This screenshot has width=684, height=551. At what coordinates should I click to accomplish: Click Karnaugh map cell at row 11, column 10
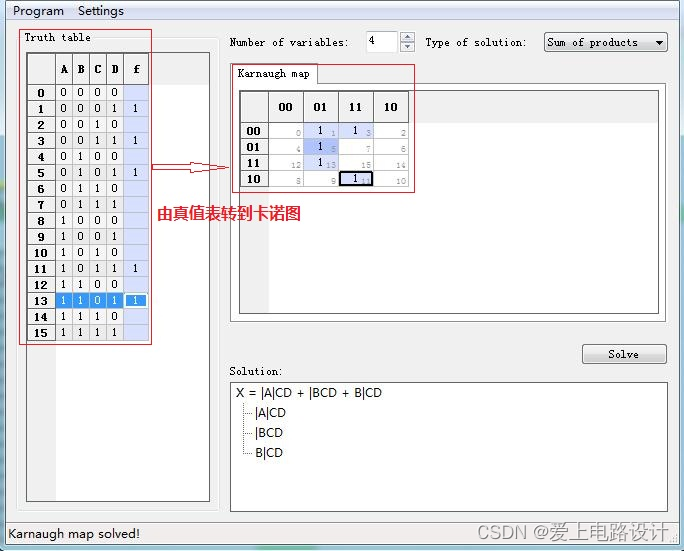(x=391, y=163)
